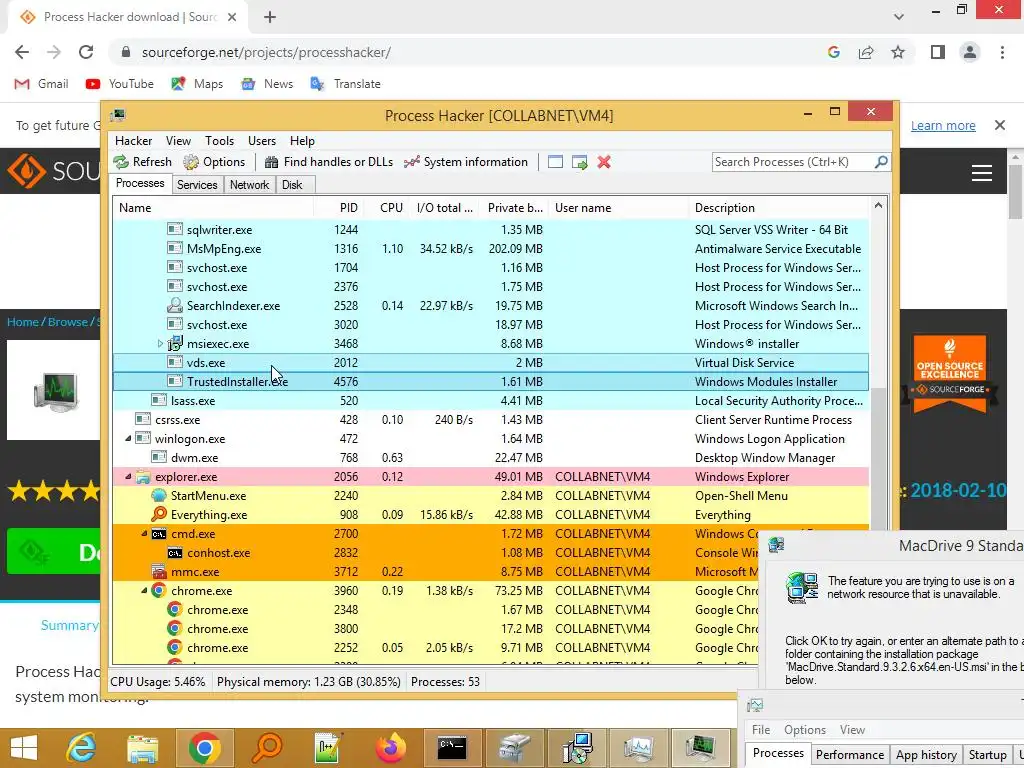Open System information graph window
Viewport: 1024px width, 768px height.
click(466, 162)
